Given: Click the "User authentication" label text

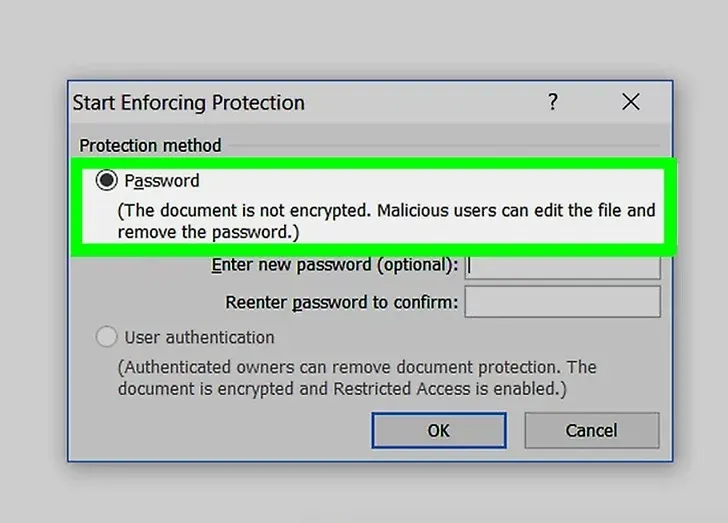Looking at the screenshot, I should click(x=199, y=337).
